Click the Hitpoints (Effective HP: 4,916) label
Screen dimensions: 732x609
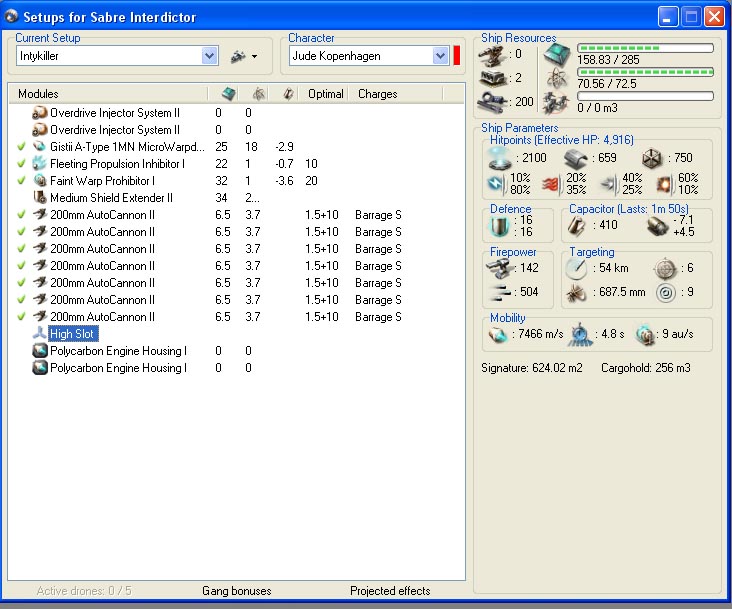[562, 140]
